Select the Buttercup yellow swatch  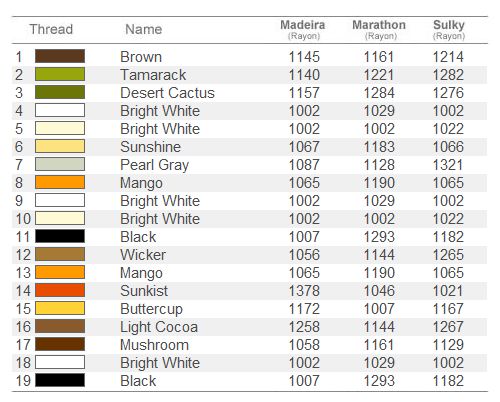click(60, 308)
